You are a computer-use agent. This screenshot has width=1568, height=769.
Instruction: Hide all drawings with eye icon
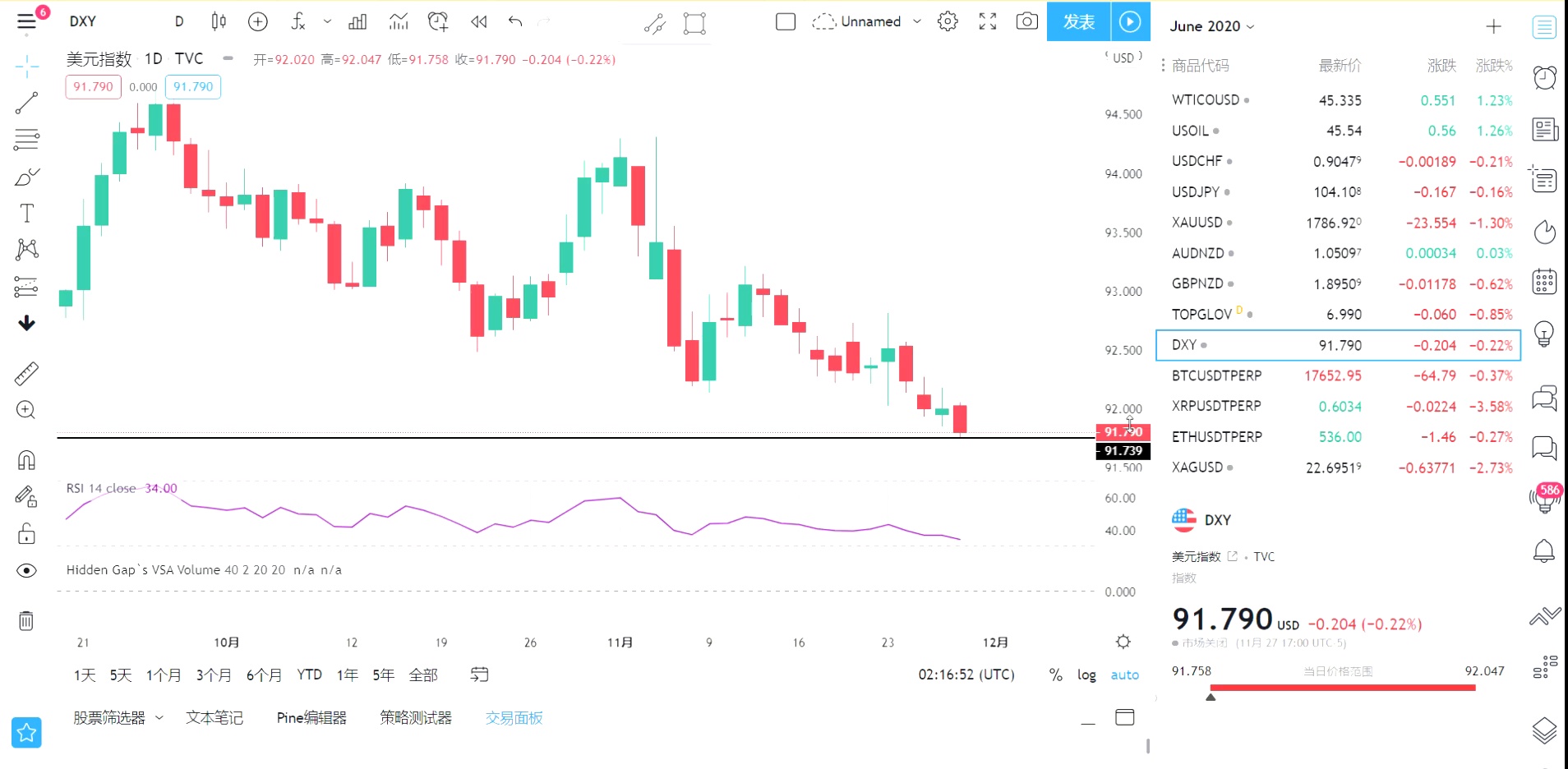26,570
